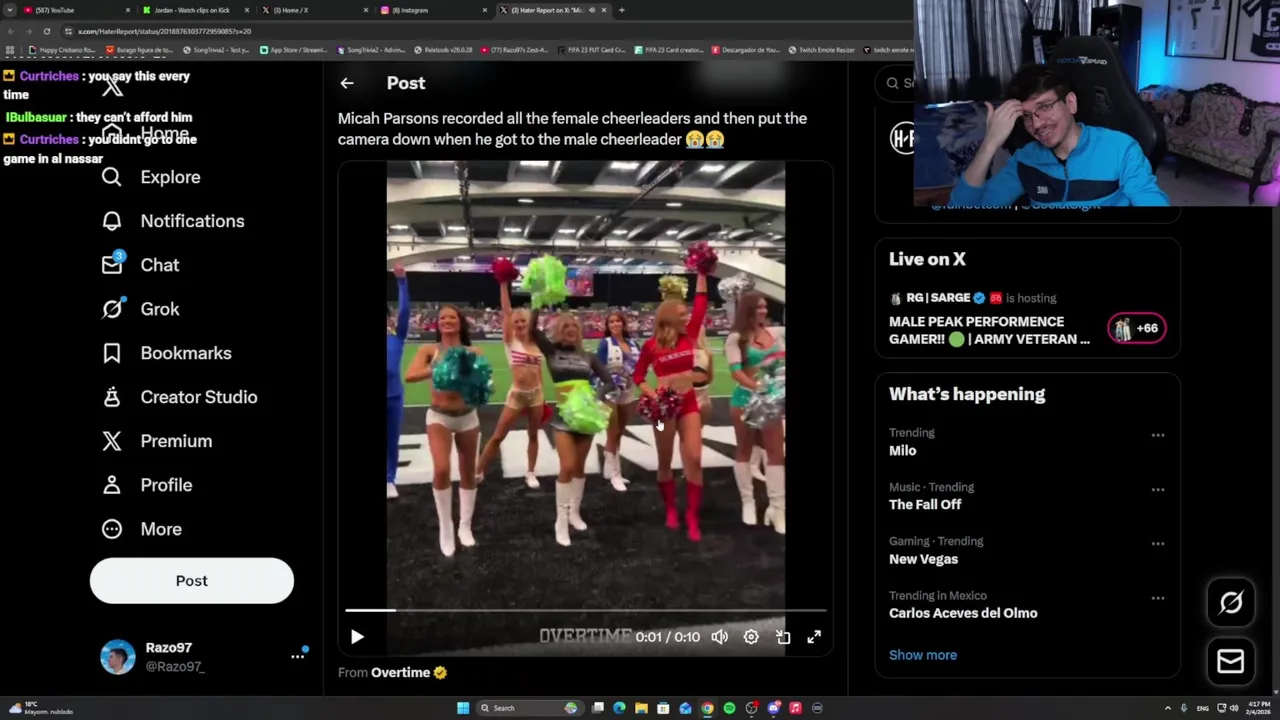Open Creator Studio in sidebar
Screen dimensions: 1280x720
179,397
